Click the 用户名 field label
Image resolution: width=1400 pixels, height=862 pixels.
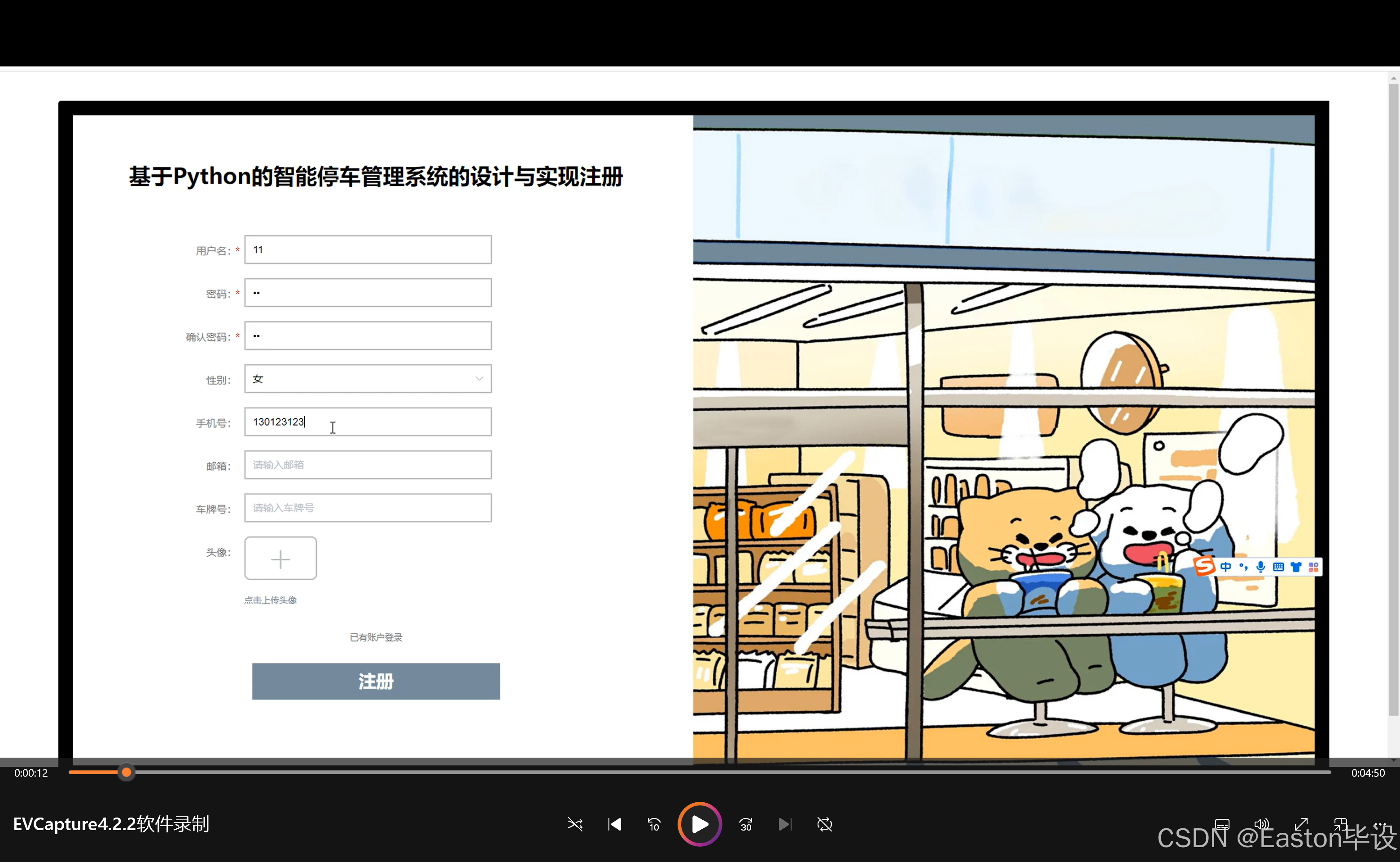click(x=213, y=251)
